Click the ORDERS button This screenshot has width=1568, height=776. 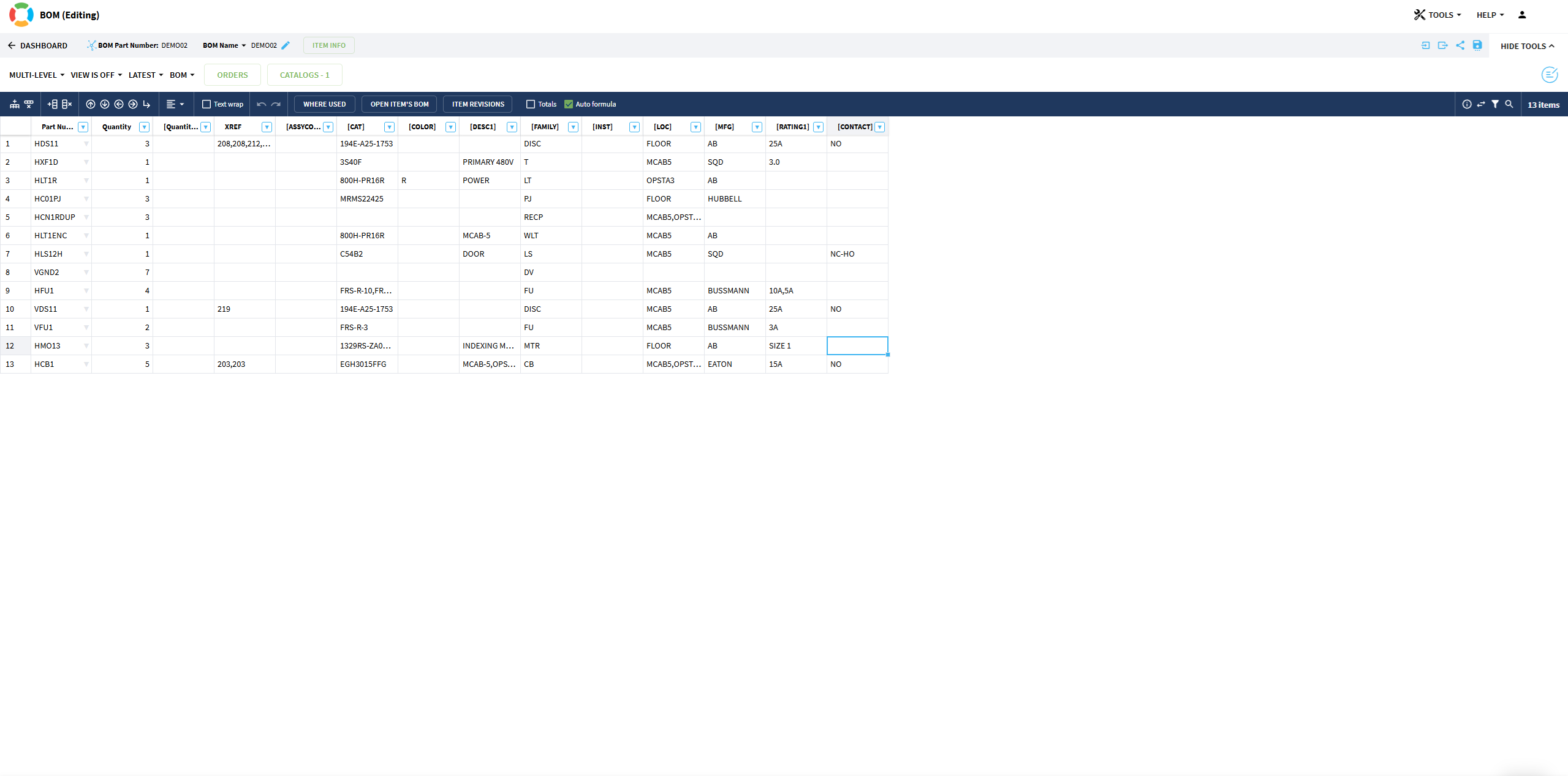(232, 75)
